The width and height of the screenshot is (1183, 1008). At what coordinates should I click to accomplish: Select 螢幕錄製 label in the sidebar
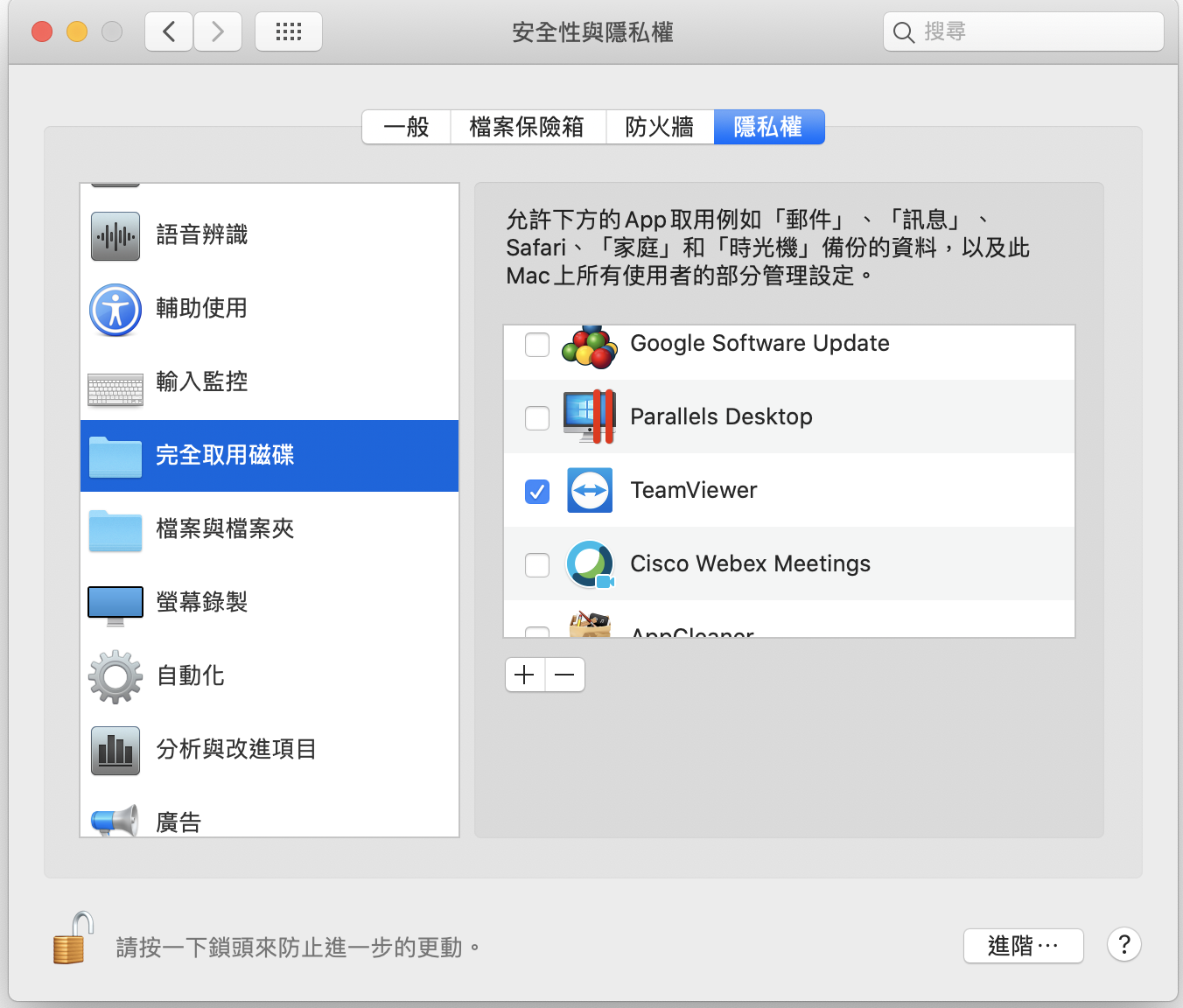[202, 602]
